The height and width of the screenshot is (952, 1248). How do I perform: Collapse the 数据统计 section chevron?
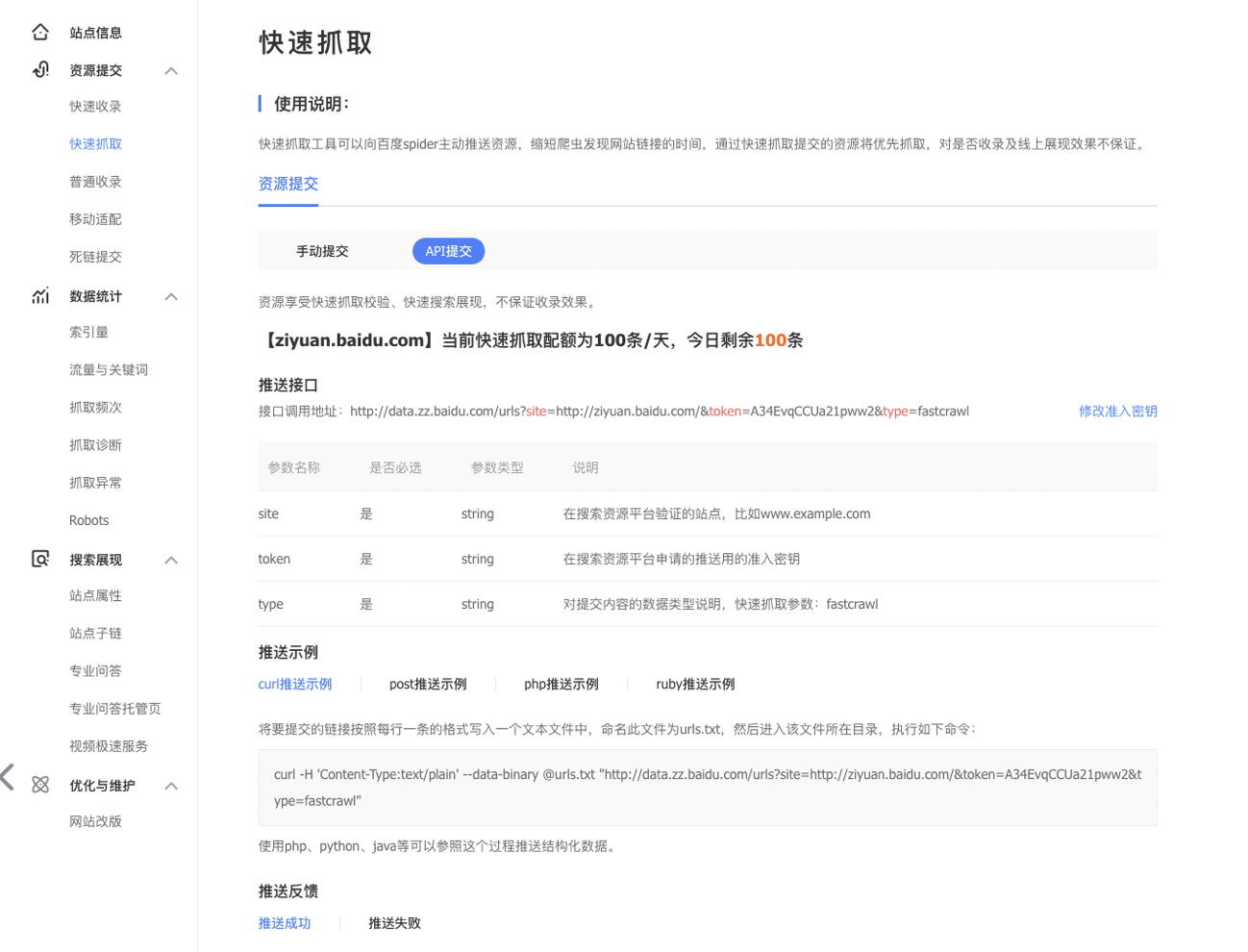[x=171, y=296]
